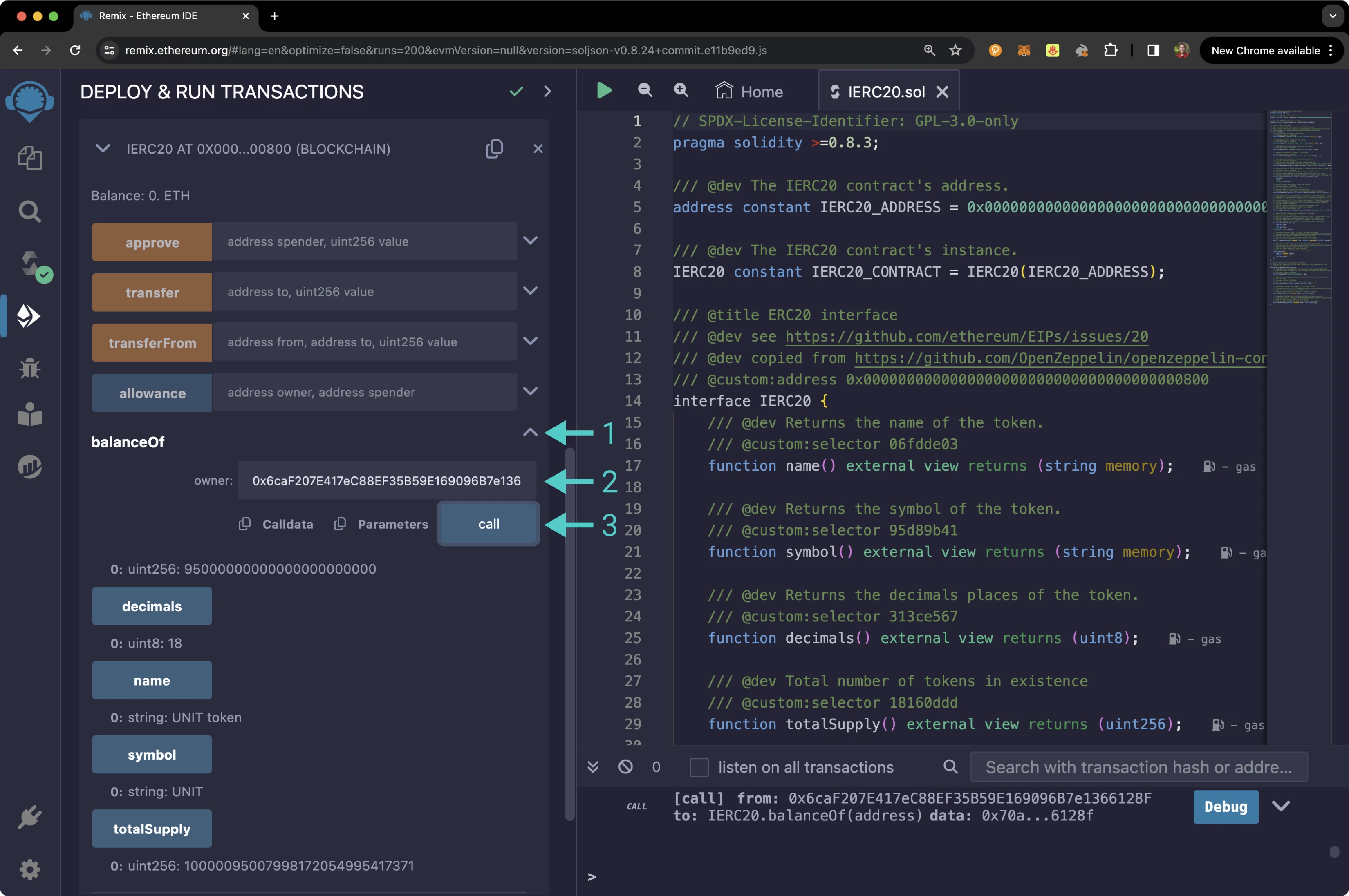Copy the Parameters to clipboard
The image size is (1349, 896).
click(340, 523)
